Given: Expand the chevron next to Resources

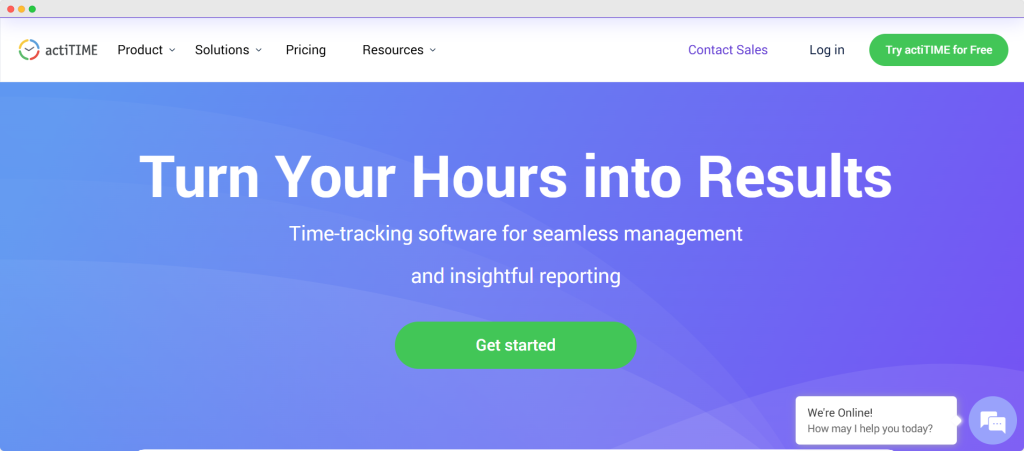Looking at the screenshot, I should [432, 50].
